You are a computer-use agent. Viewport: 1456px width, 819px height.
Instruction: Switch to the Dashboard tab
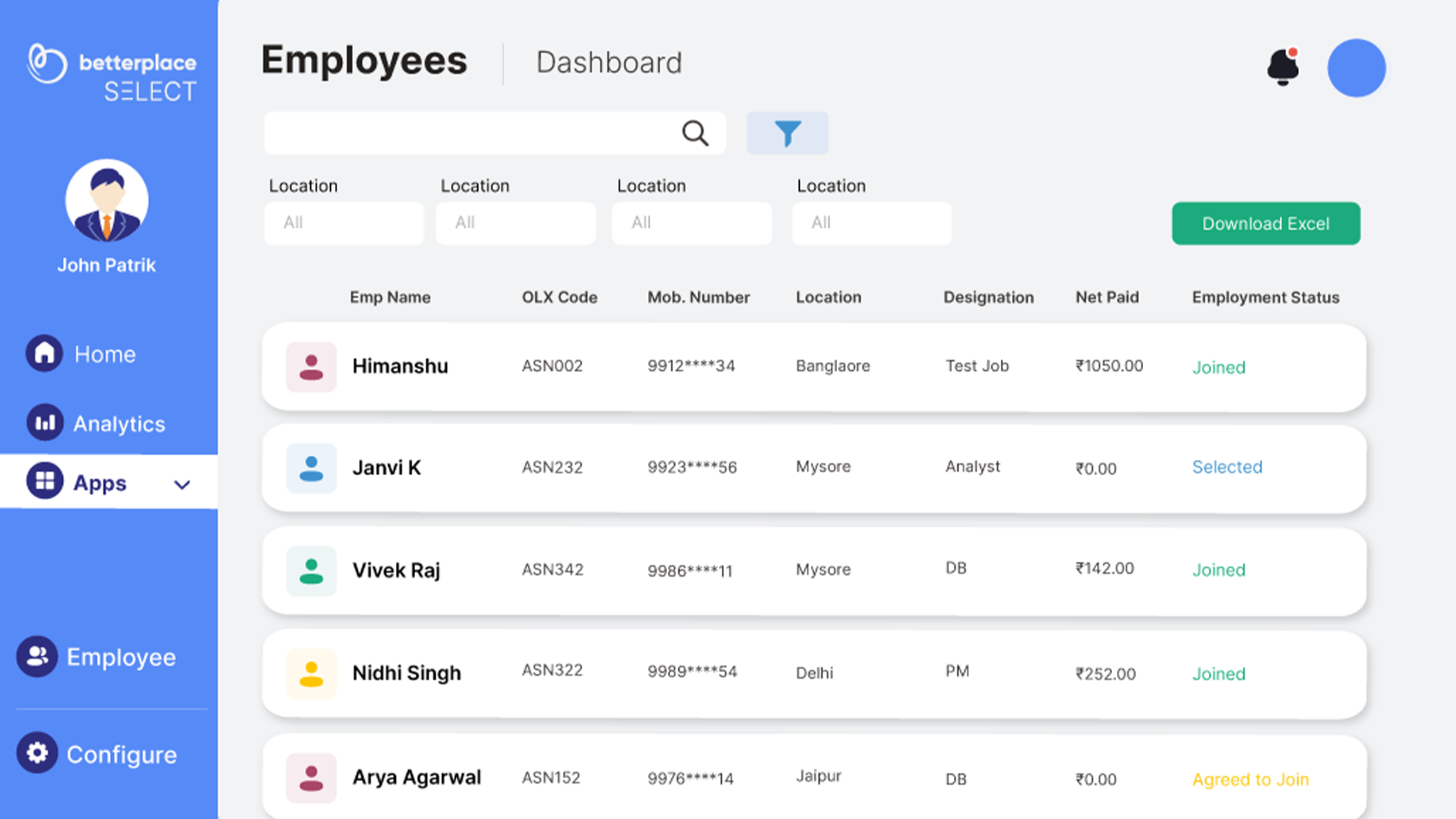pyautogui.click(x=609, y=63)
